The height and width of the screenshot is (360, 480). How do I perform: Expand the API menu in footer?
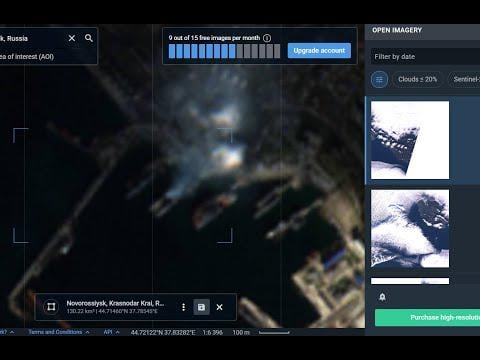[x=111, y=332]
